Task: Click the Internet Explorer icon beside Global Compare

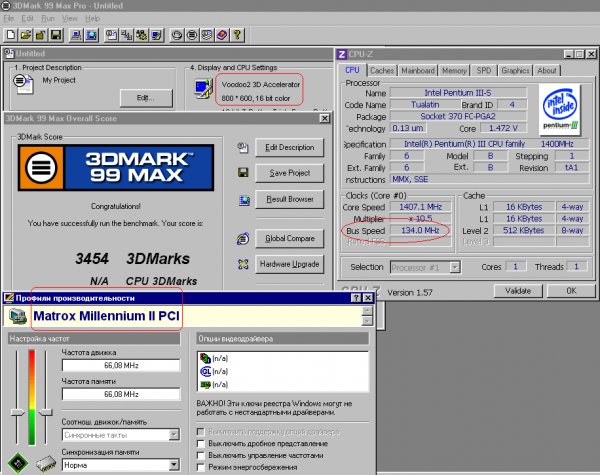Action: coord(243,238)
